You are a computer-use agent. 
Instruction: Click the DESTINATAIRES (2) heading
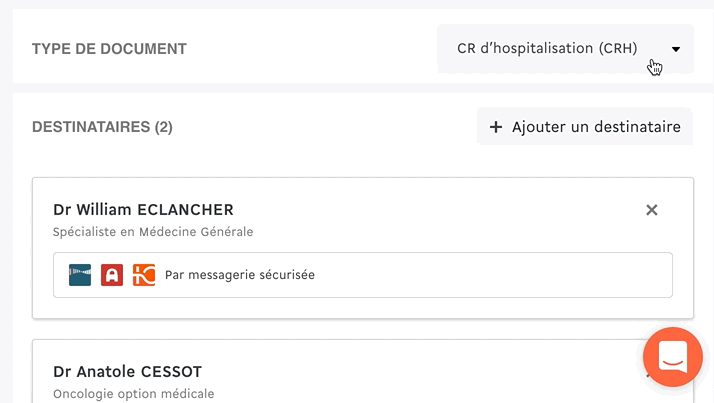pyautogui.click(x=102, y=127)
